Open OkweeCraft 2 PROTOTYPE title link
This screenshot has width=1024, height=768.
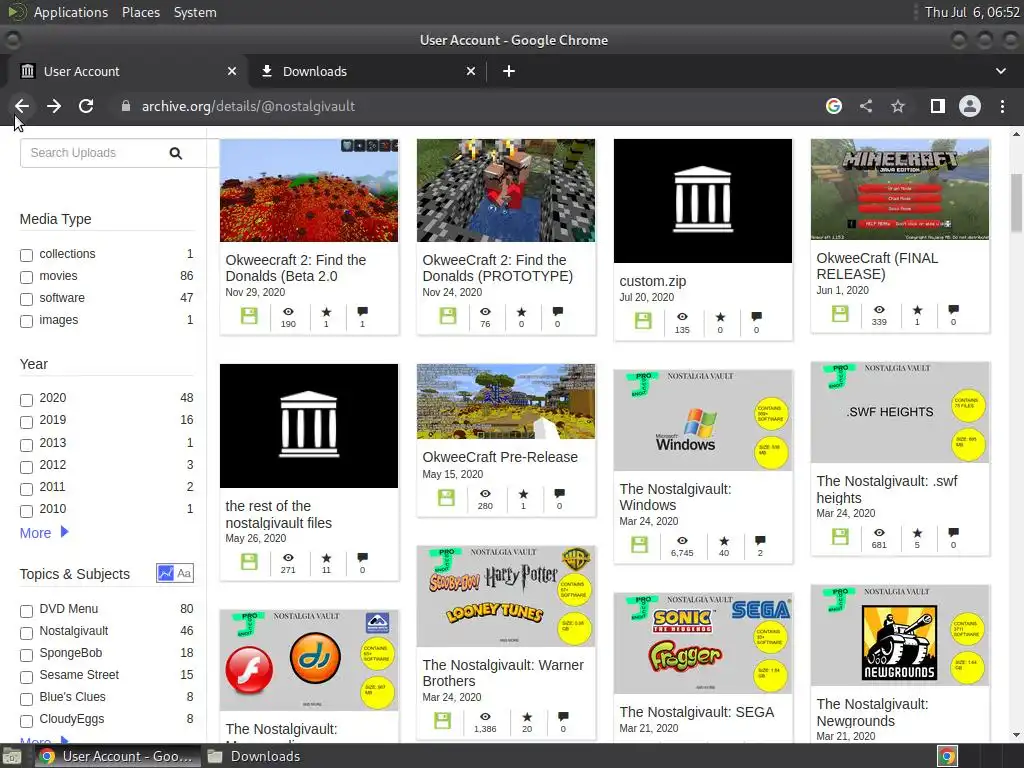point(498,268)
